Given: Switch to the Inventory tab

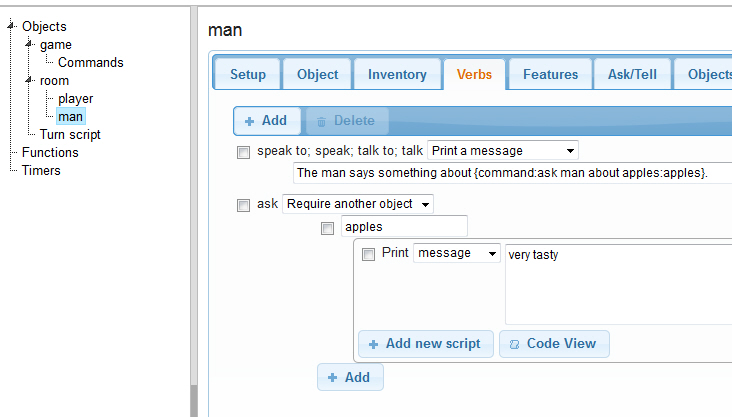Looking at the screenshot, I should pos(397,74).
